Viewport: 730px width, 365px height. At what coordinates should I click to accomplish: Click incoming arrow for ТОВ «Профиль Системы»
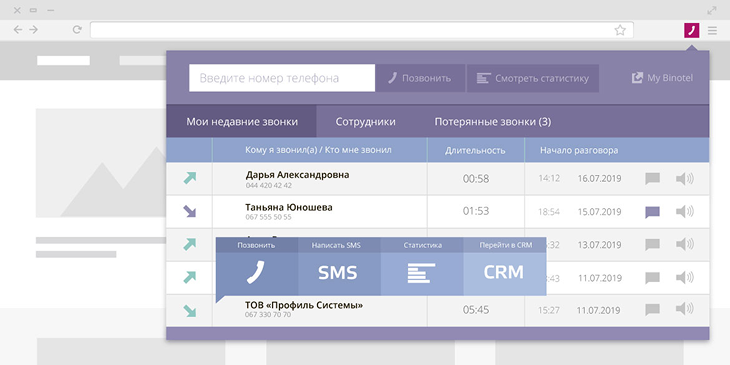coord(189,311)
